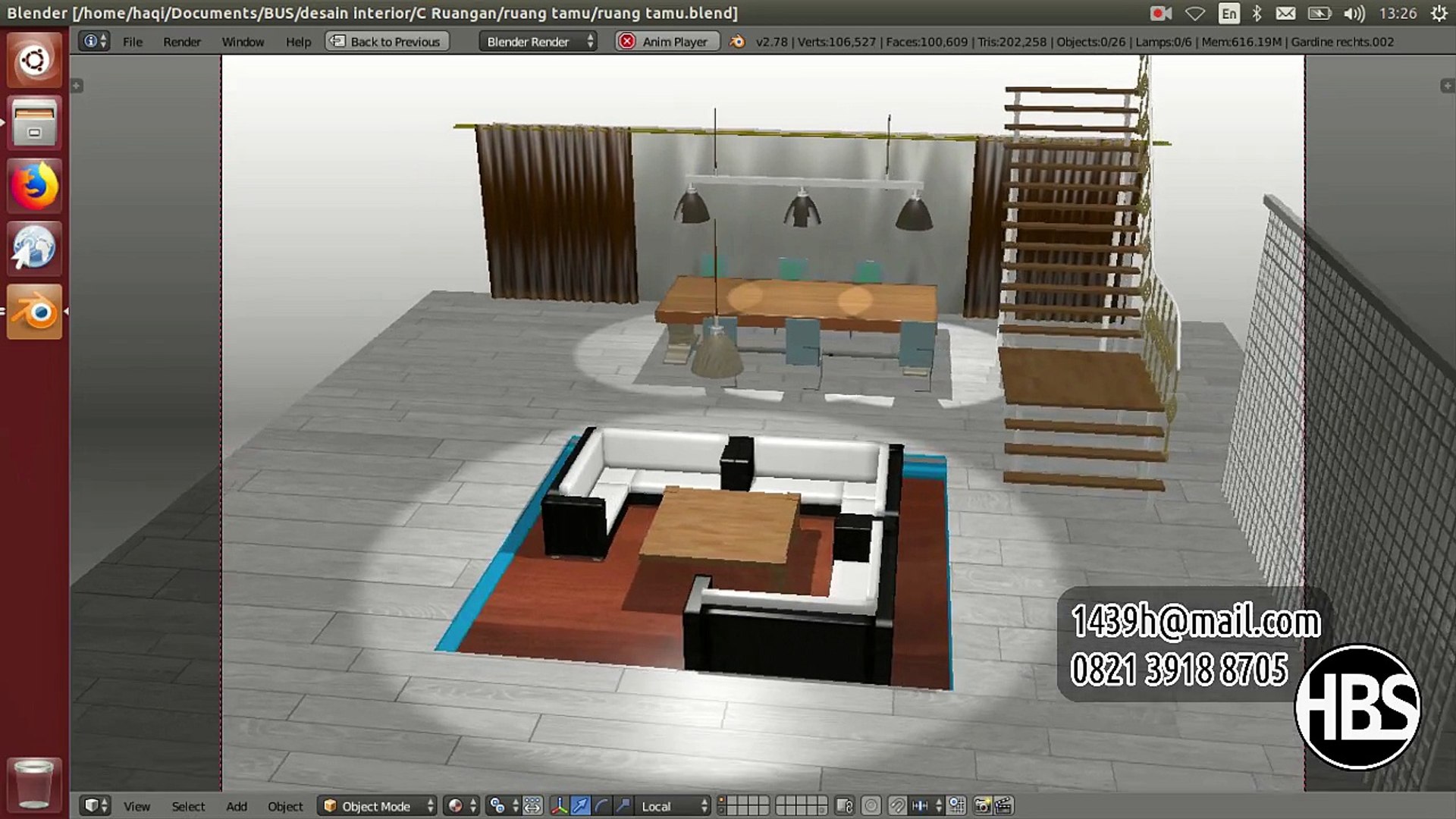Click the OpenGL render image camera icon
The height and width of the screenshot is (819, 1456).
pyautogui.click(x=982, y=805)
